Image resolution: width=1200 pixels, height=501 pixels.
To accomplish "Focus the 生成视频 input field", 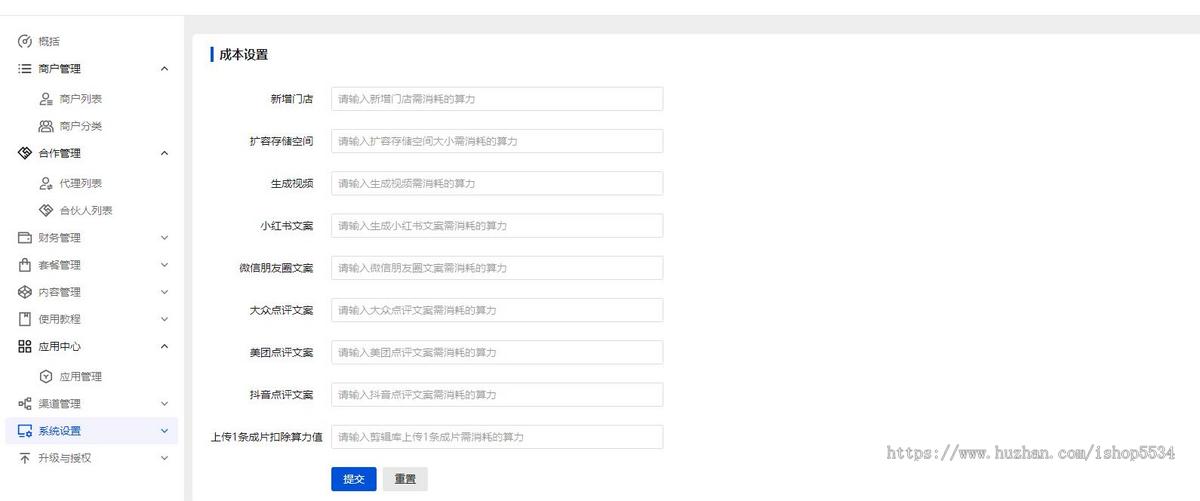I will [497, 183].
